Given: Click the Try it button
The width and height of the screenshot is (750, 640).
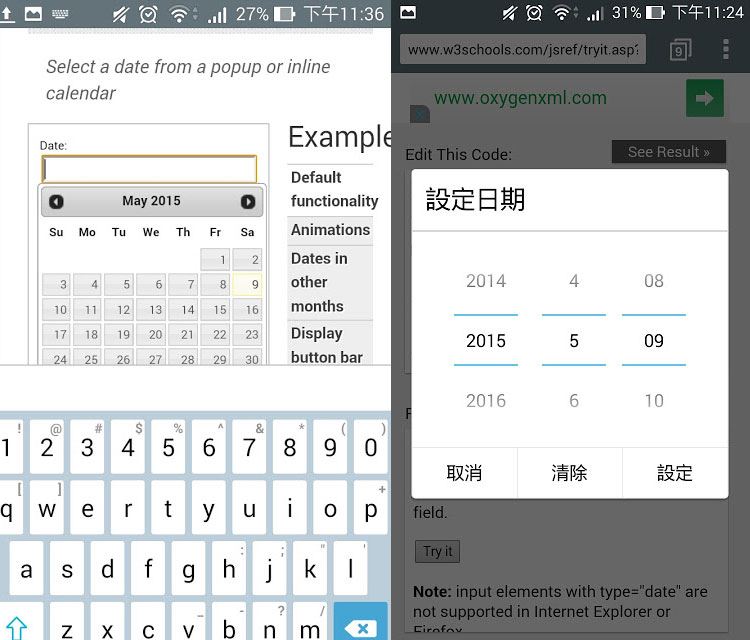Looking at the screenshot, I should coord(437,551).
